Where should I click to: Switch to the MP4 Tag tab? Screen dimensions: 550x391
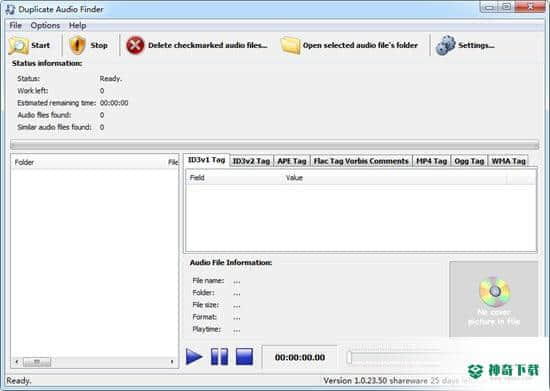(x=431, y=161)
